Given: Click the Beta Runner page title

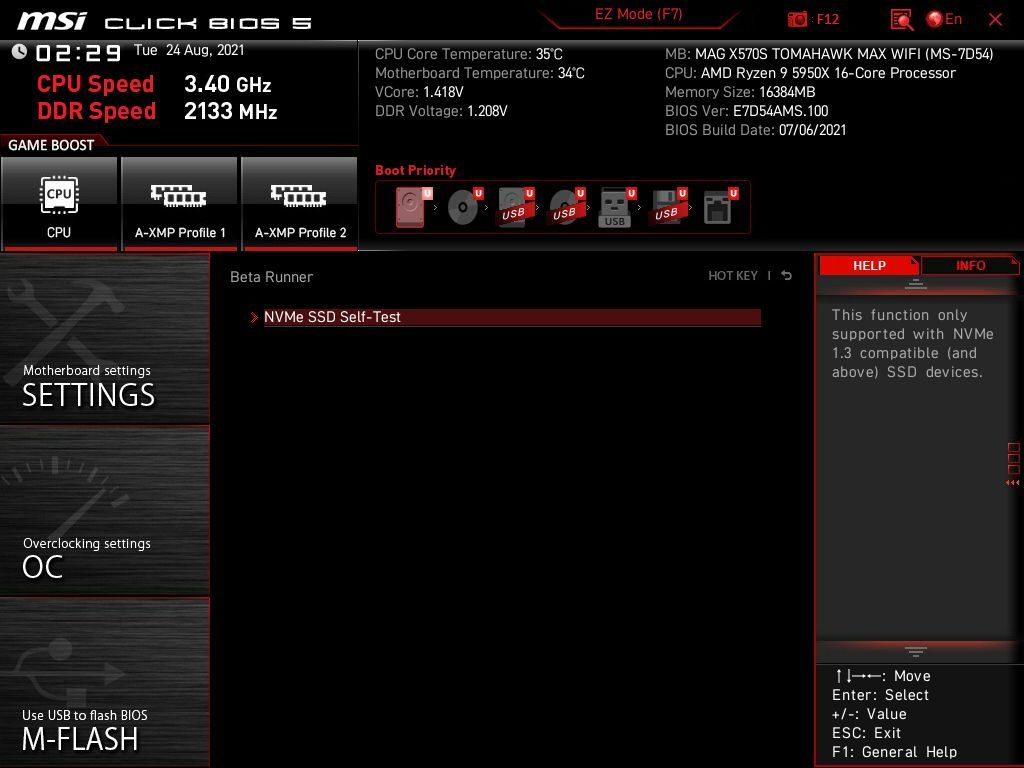Looking at the screenshot, I should [x=271, y=277].
